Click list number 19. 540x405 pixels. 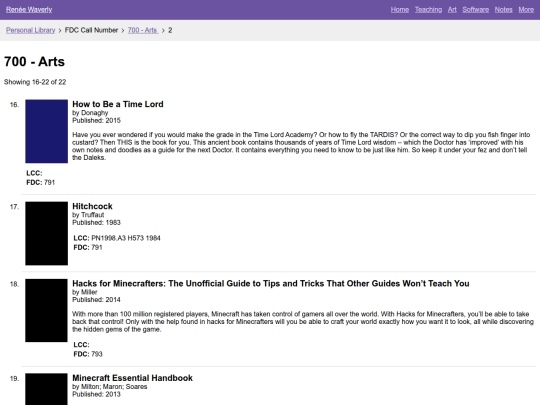(14, 378)
